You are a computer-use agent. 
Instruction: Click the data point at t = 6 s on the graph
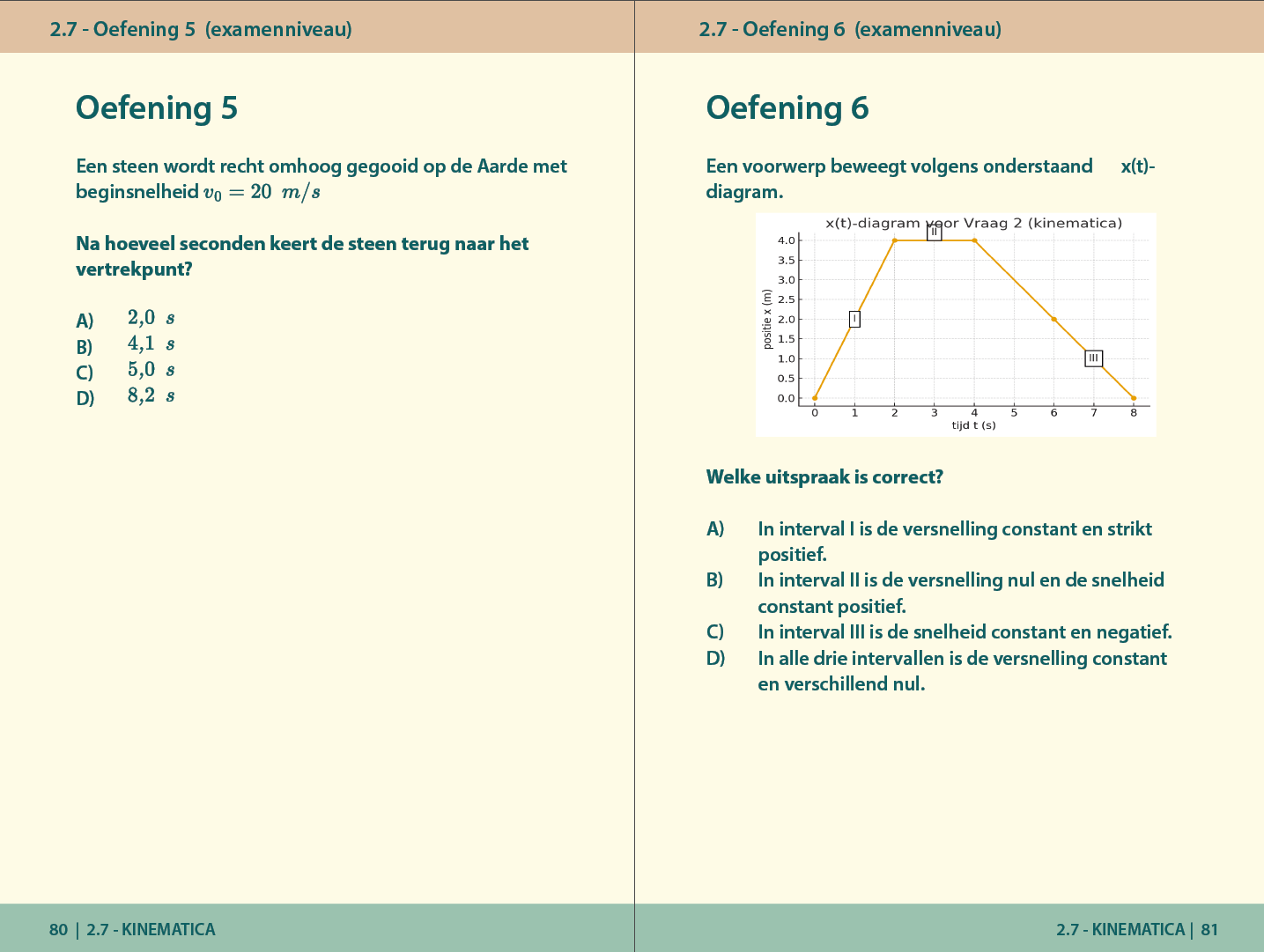point(1054,320)
